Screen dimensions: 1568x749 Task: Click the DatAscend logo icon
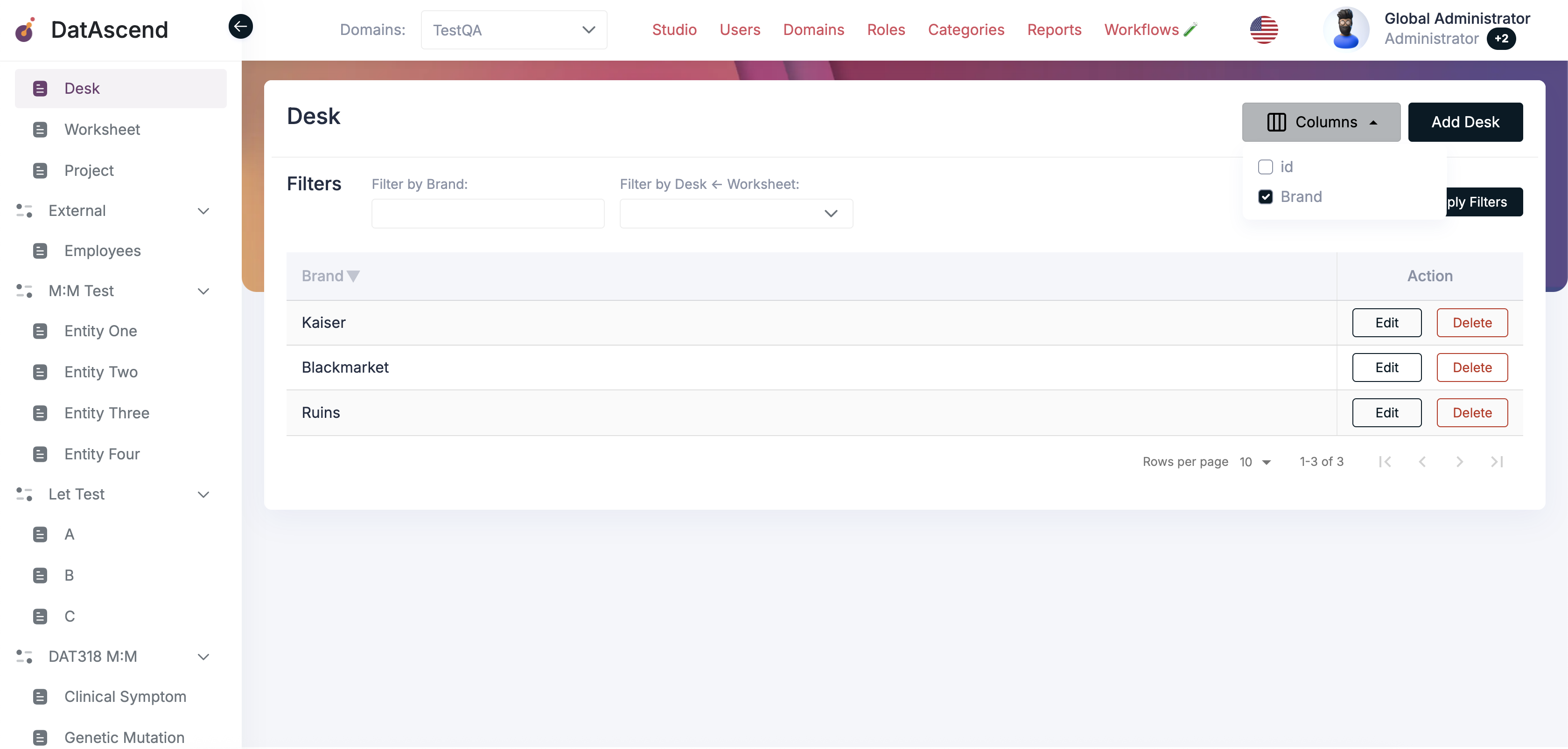coord(25,29)
